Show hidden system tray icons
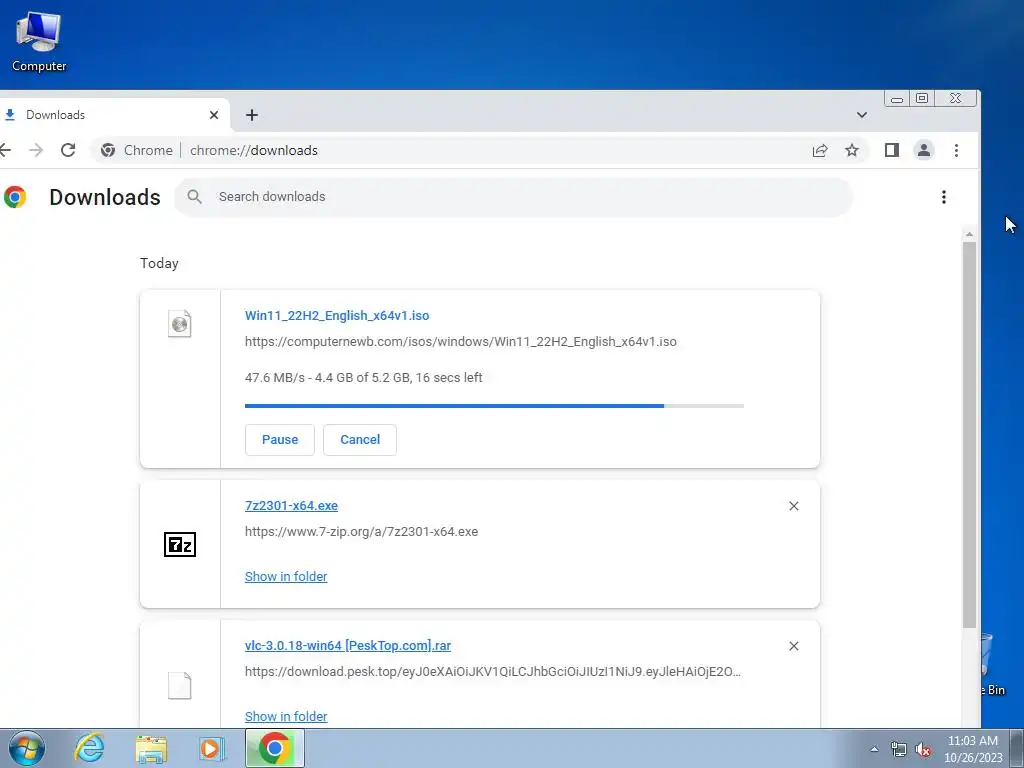Viewport: 1024px width, 768px height. tap(874, 749)
